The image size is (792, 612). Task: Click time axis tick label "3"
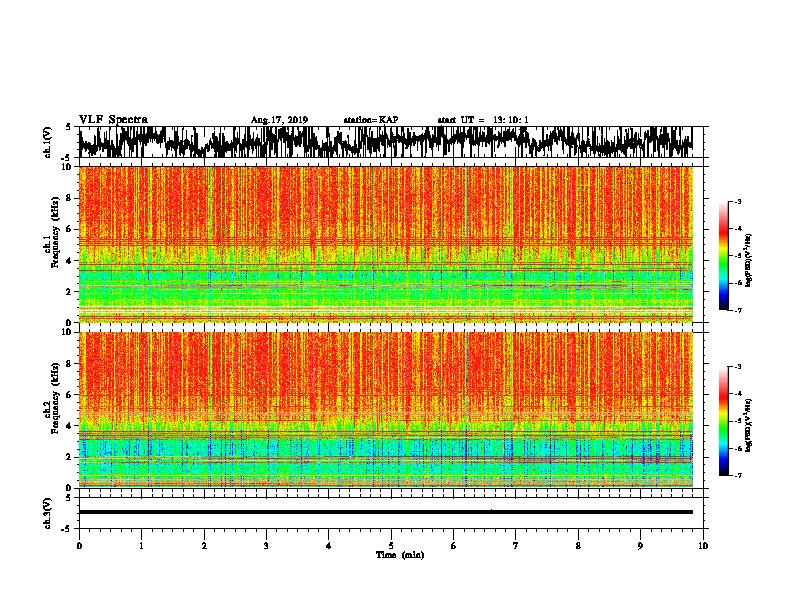[x=266, y=546]
